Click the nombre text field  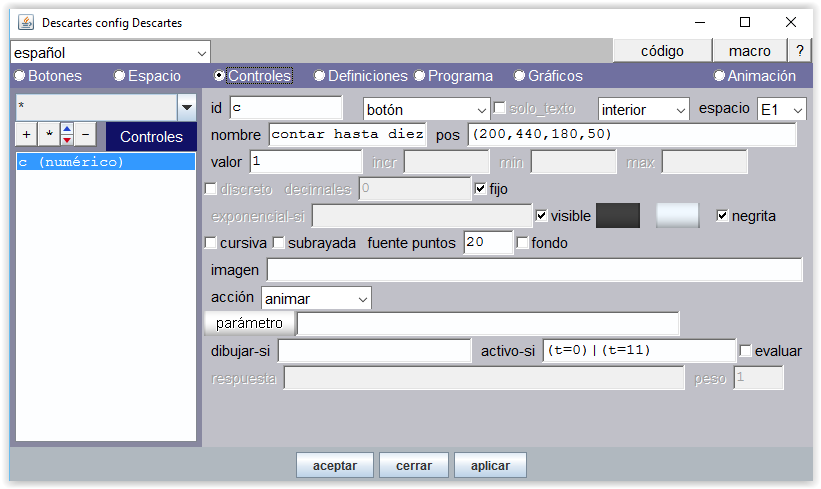coord(347,134)
